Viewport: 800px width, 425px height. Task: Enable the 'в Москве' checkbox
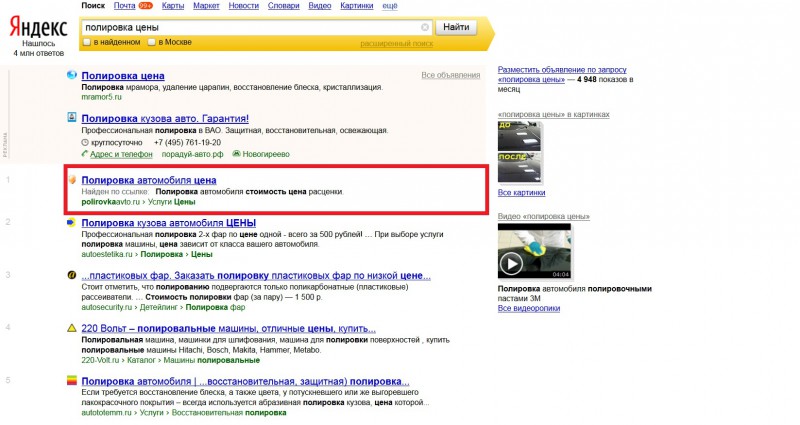point(152,42)
